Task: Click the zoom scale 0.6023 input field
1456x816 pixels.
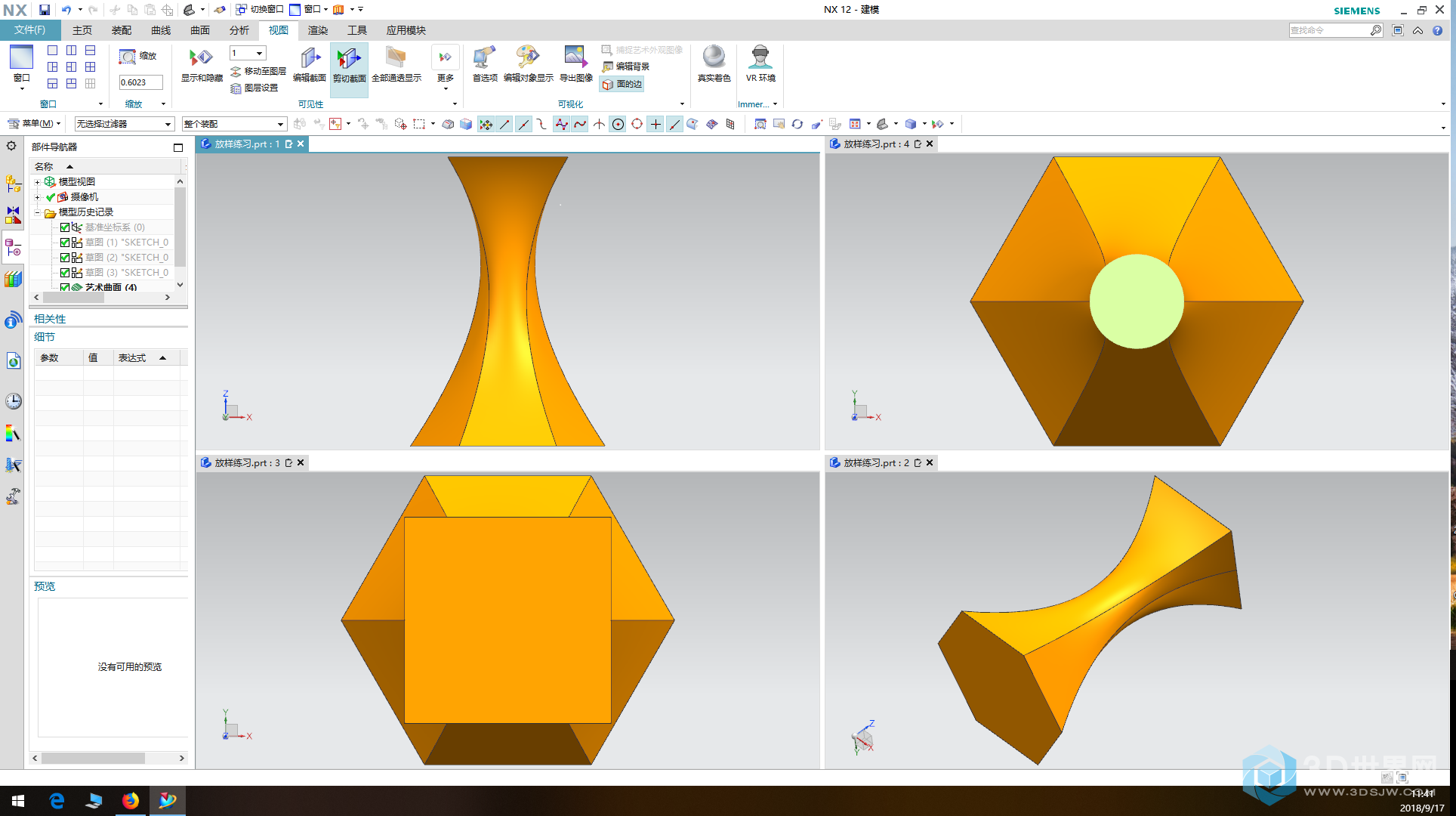Action: tap(140, 82)
